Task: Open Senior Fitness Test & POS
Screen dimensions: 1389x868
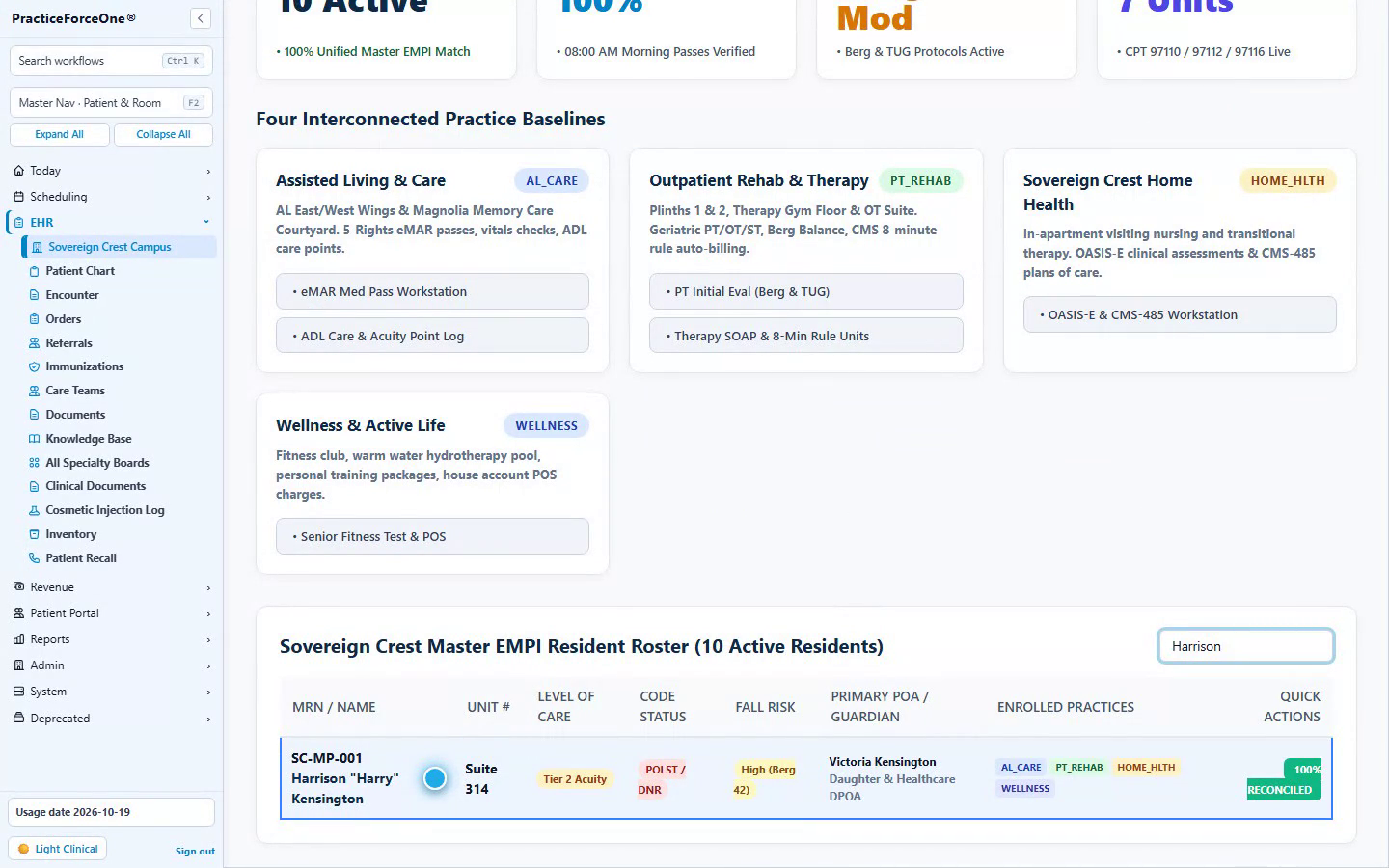Action: point(432,536)
